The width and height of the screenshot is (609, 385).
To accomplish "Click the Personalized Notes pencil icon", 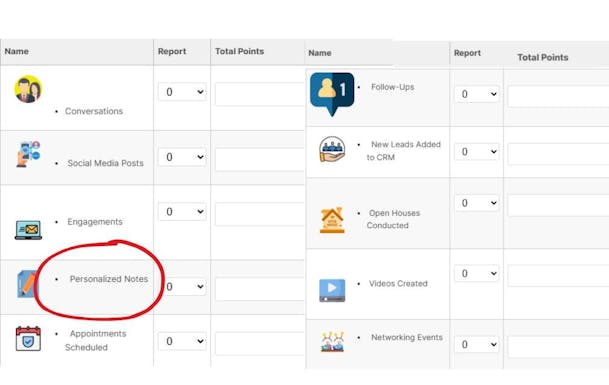I will click(x=27, y=284).
